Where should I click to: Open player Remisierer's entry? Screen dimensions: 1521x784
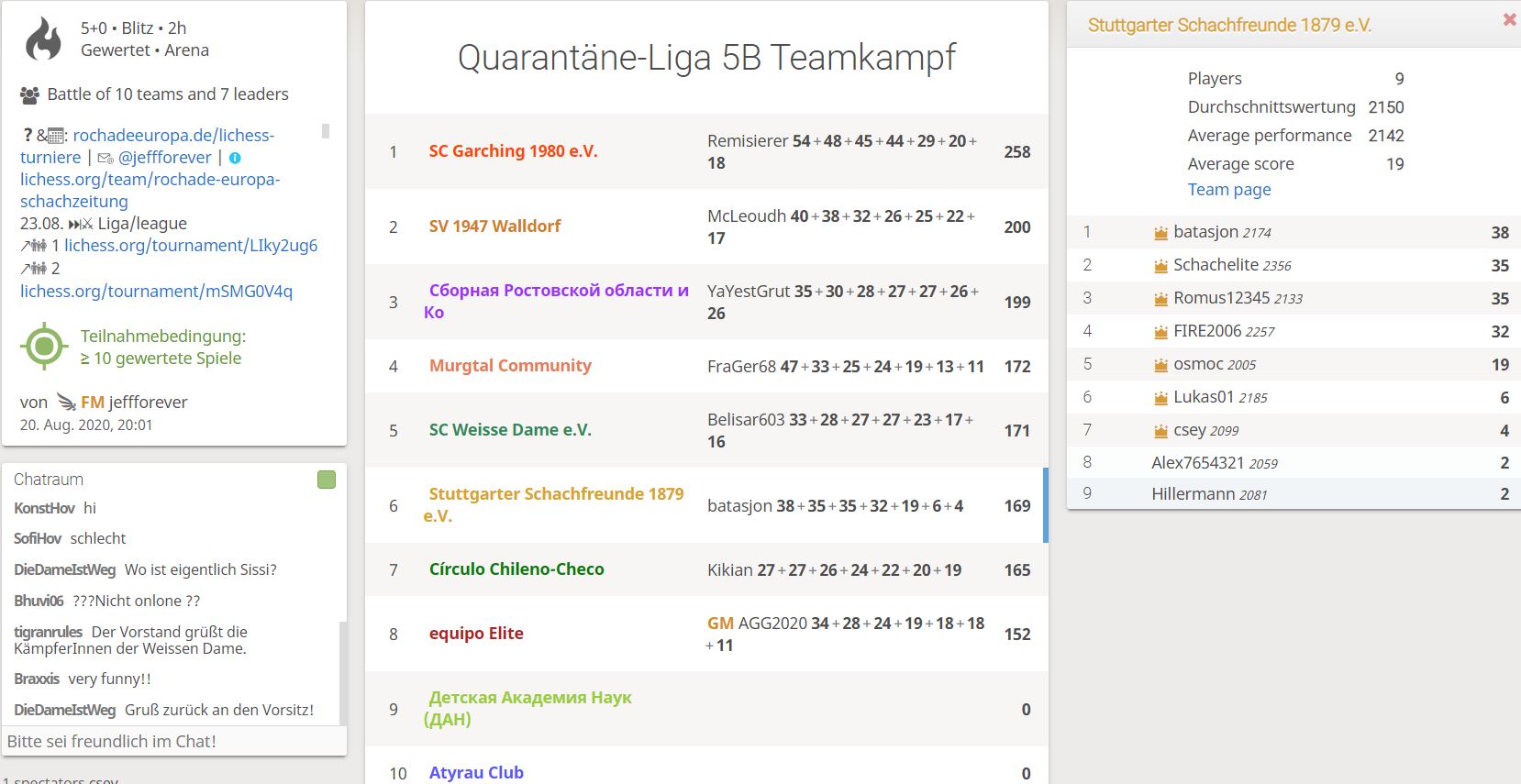pyautogui.click(x=748, y=141)
